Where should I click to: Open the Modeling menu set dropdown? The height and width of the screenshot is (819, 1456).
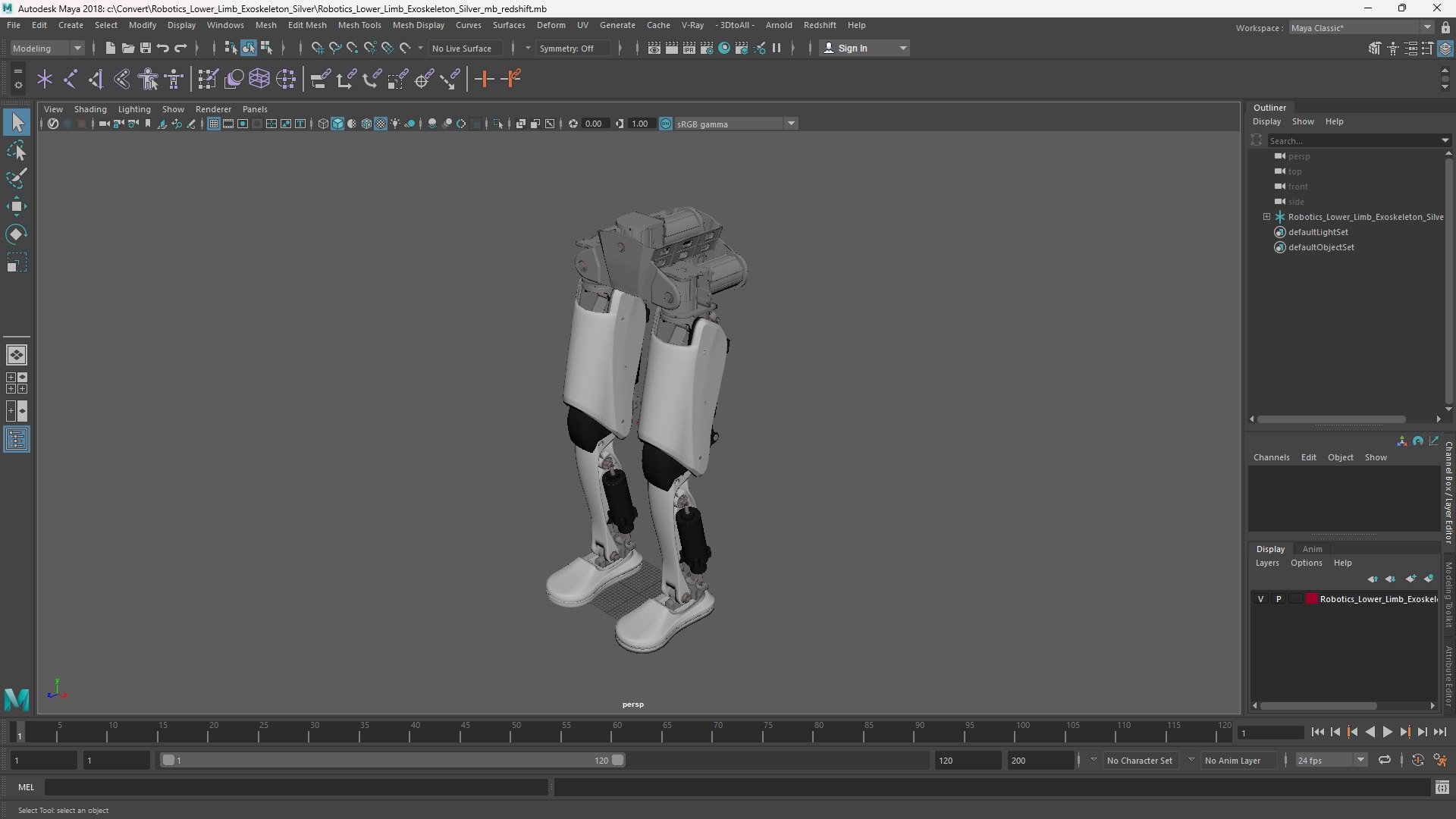point(47,48)
